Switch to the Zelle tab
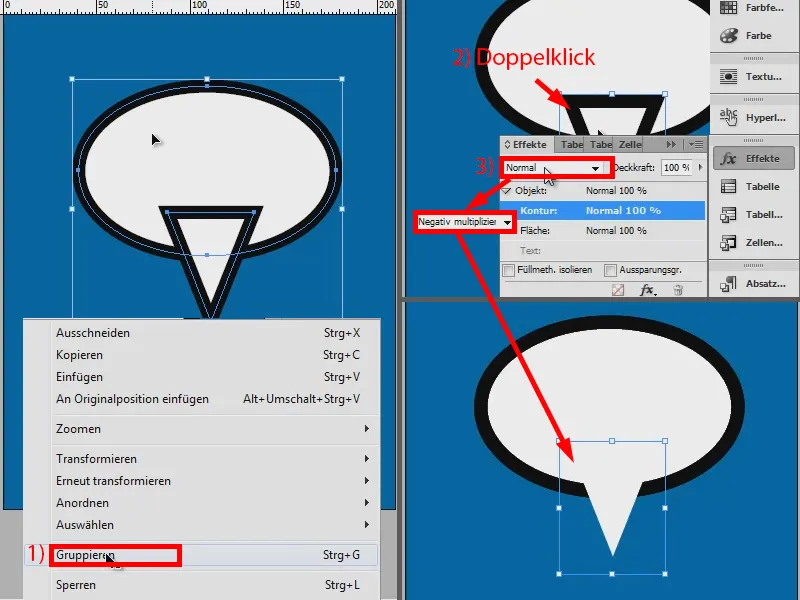Screen dimensions: 800x600 [x=630, y=145]
